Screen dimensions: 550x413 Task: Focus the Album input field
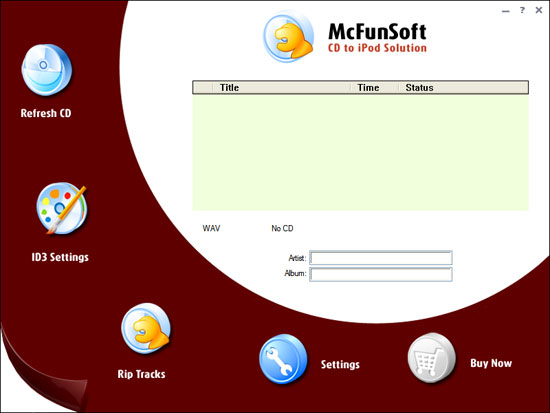(x=381, y=274)
